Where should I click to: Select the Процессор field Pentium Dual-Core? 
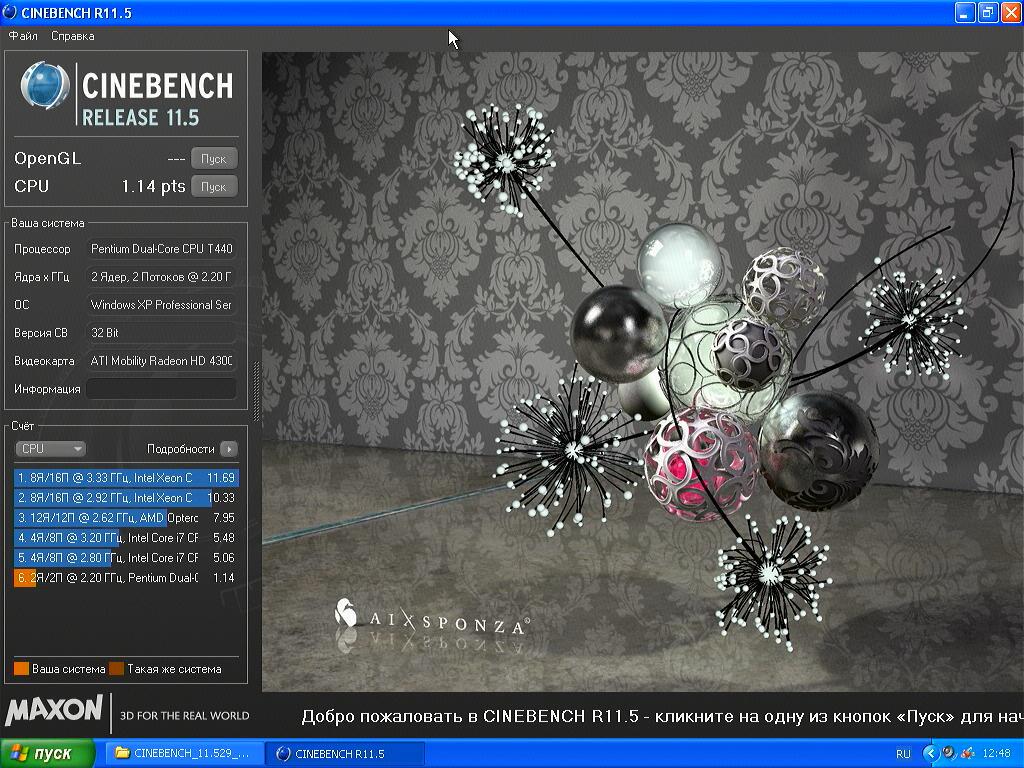pos(161,249)
